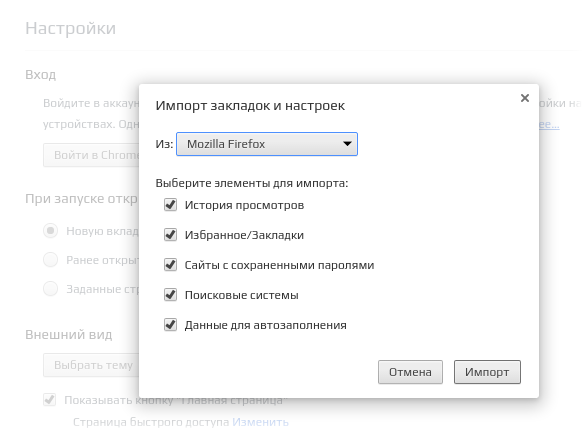
Task: Close the import bookmarks dialog with the X icon
Action: (x=524, y=98)
